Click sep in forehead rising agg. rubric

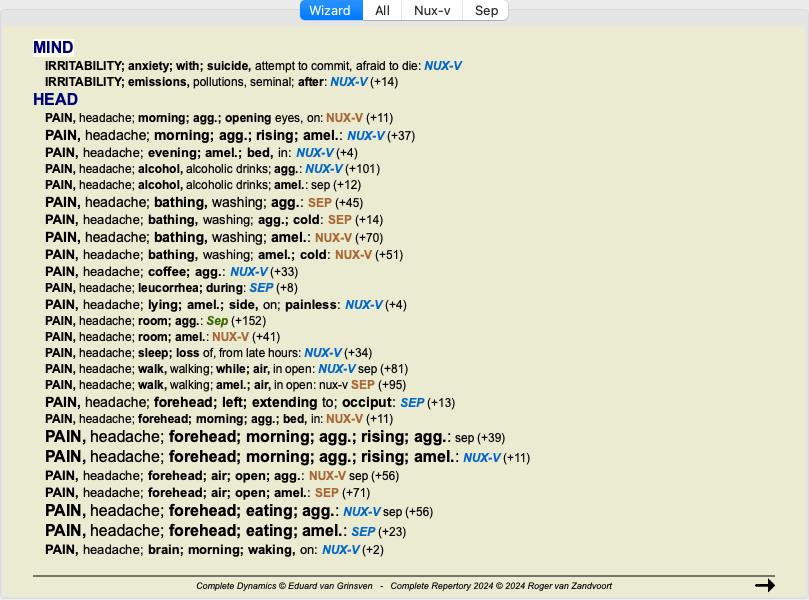[x=464, y=438]
